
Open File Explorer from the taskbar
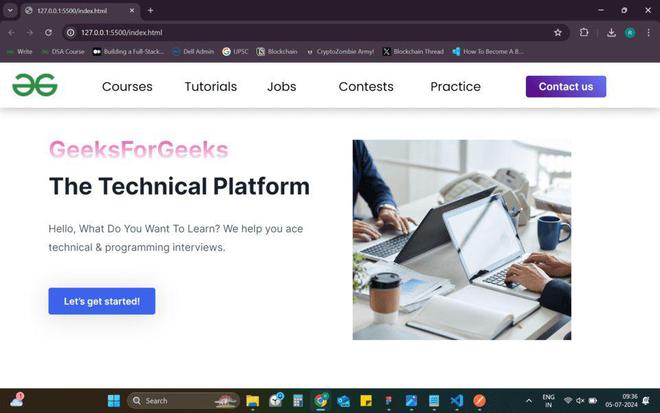pyautogui.click(x=253, y=400)
